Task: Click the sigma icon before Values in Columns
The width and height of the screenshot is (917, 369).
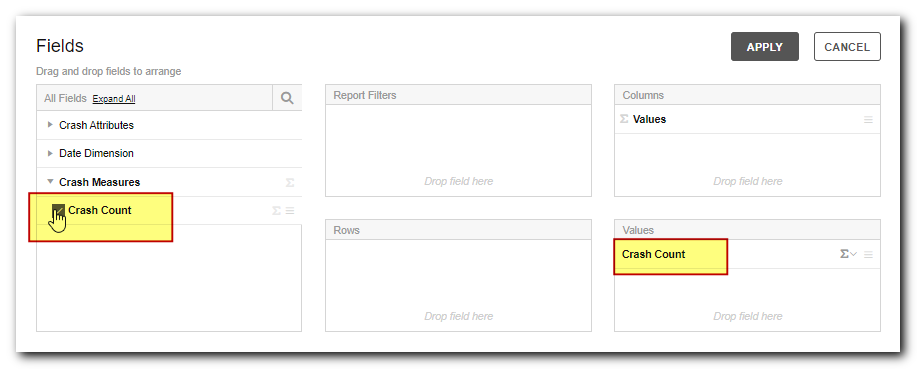Action: (x=624, y=119)
